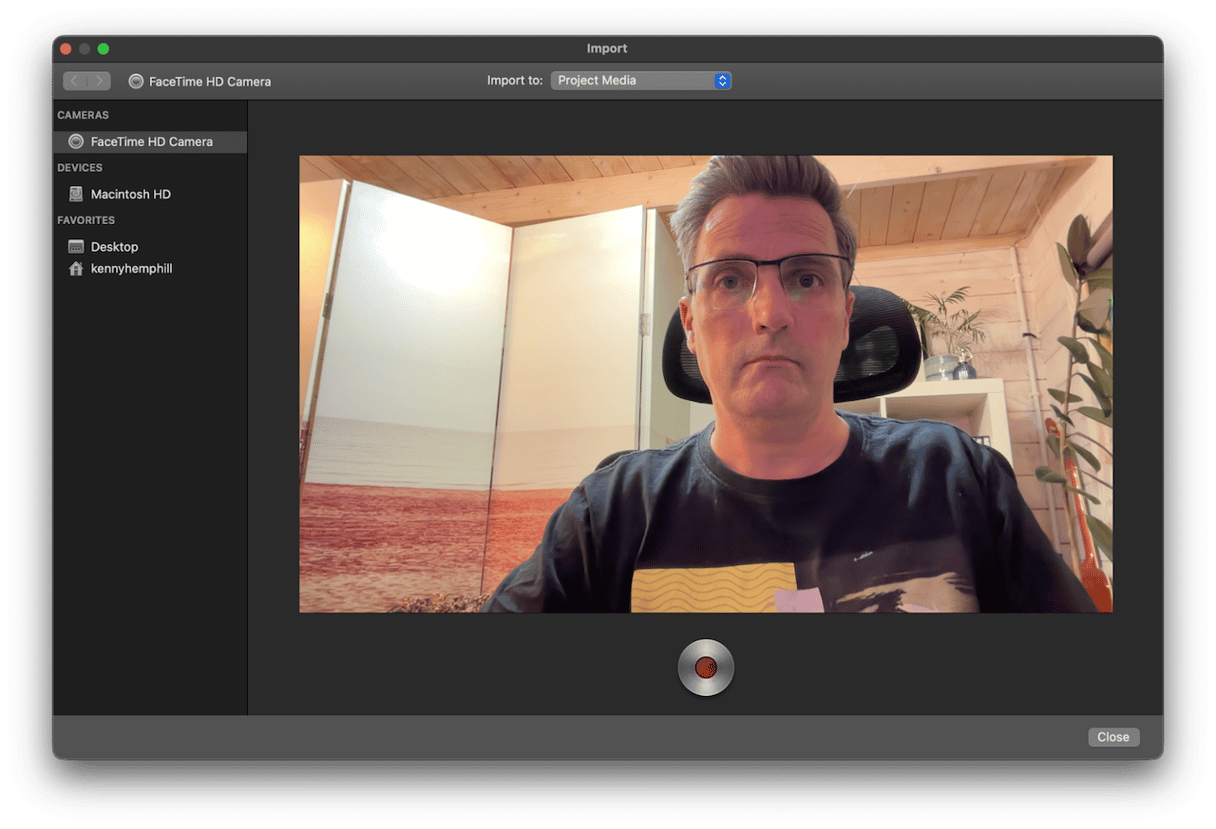Image resolution: width=1216 pixels, height=829 pixels.
Task: Select the kennyhemphill label in sidebar
Action: 132,269
